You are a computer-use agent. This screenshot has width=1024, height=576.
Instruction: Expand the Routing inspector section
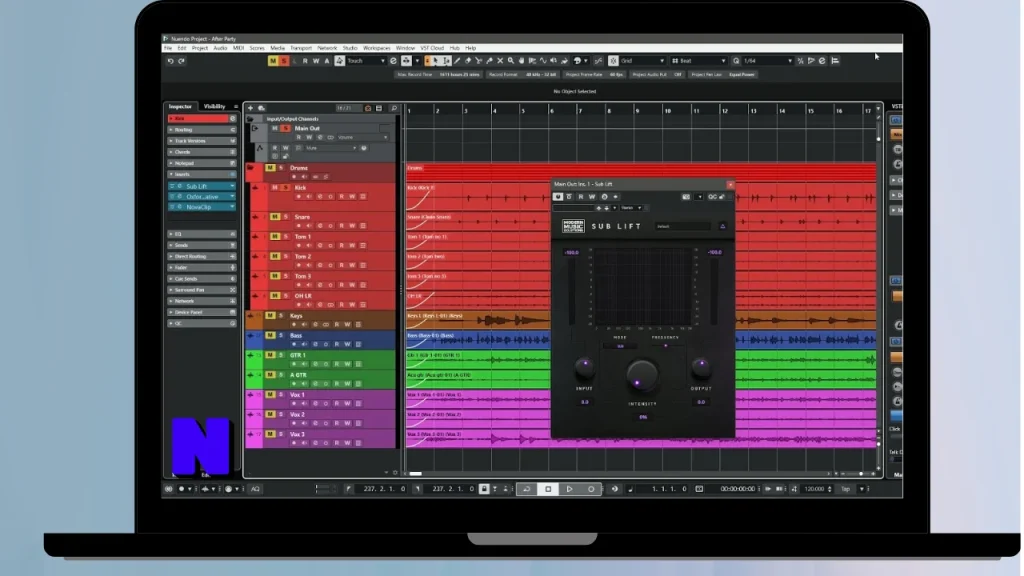pos(202,130)
